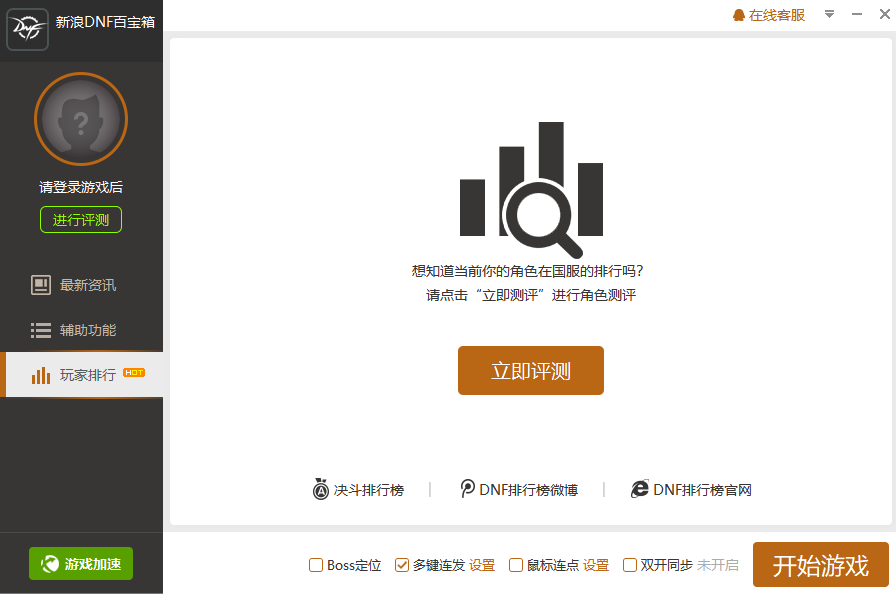Select the 玩家排行 sidebar icon
Image resolution: width=896 pixels, height=594 pixels.
(x=41, y=375)
